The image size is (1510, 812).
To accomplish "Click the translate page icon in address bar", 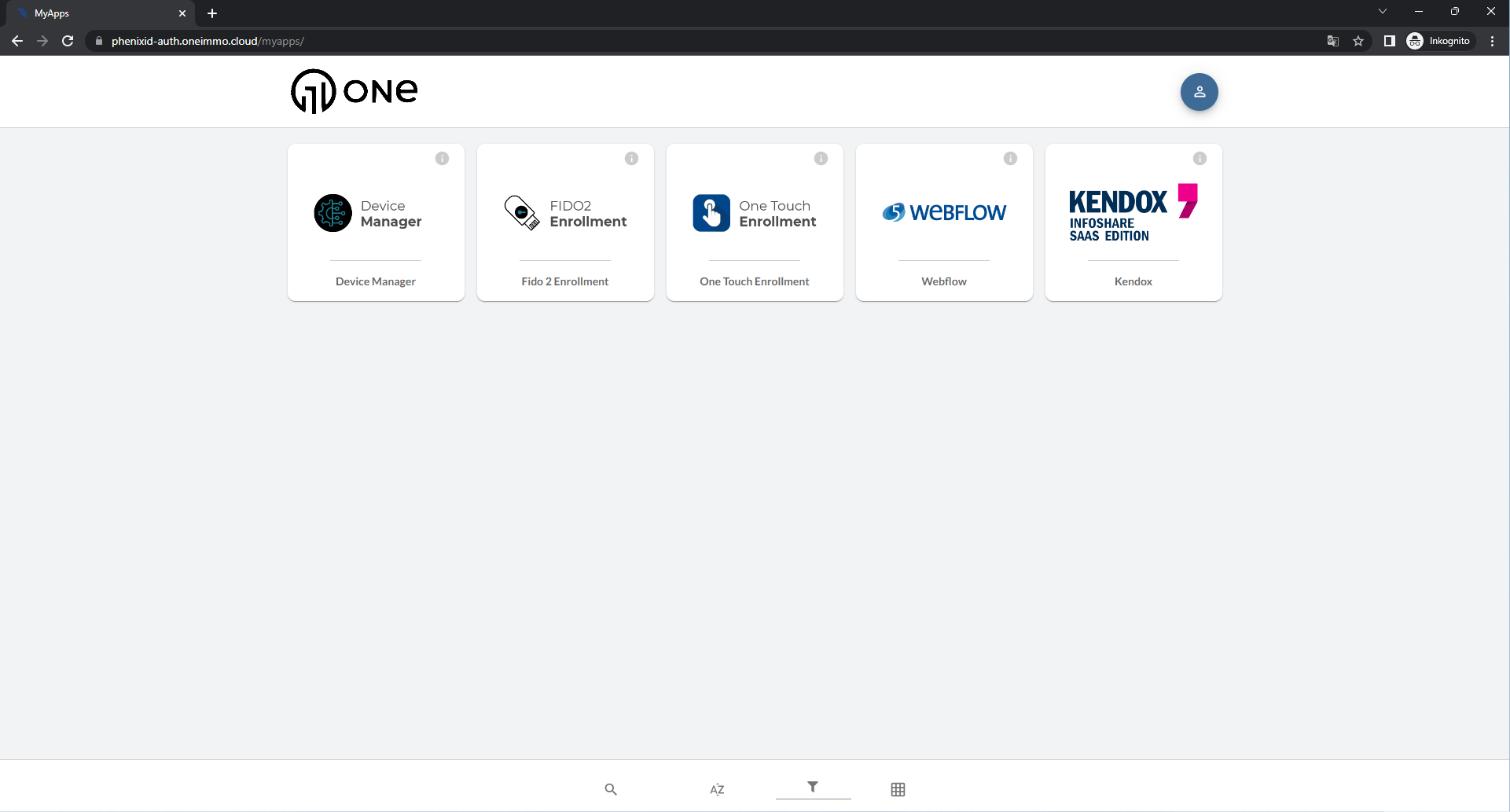I will [x=1333, y=41].
